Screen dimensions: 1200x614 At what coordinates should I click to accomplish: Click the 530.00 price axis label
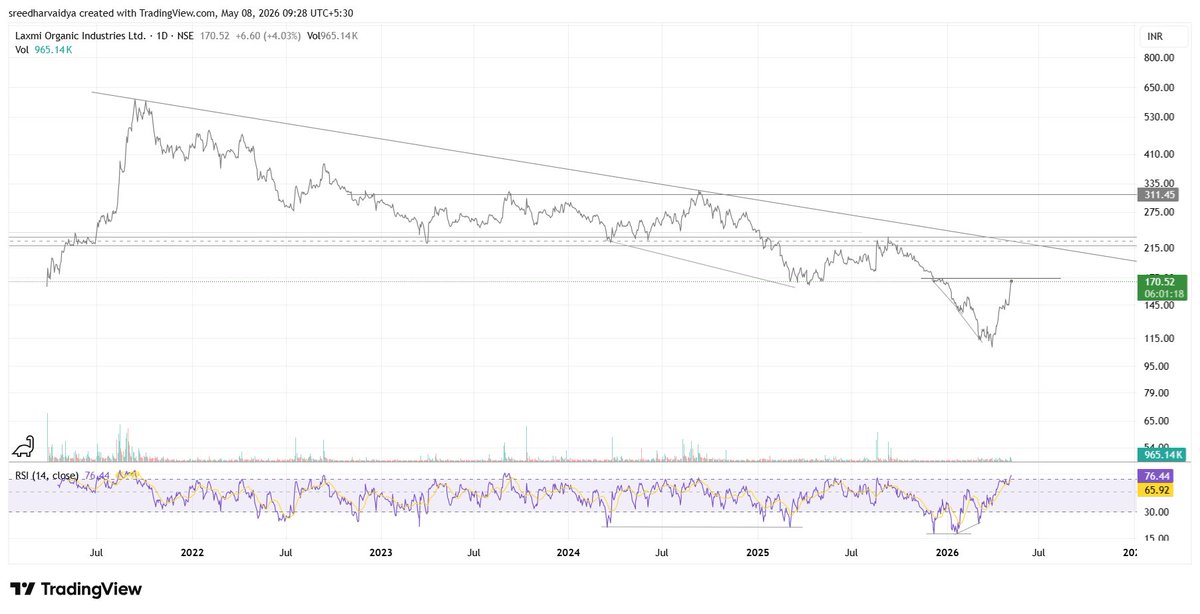pos(1160,117)
